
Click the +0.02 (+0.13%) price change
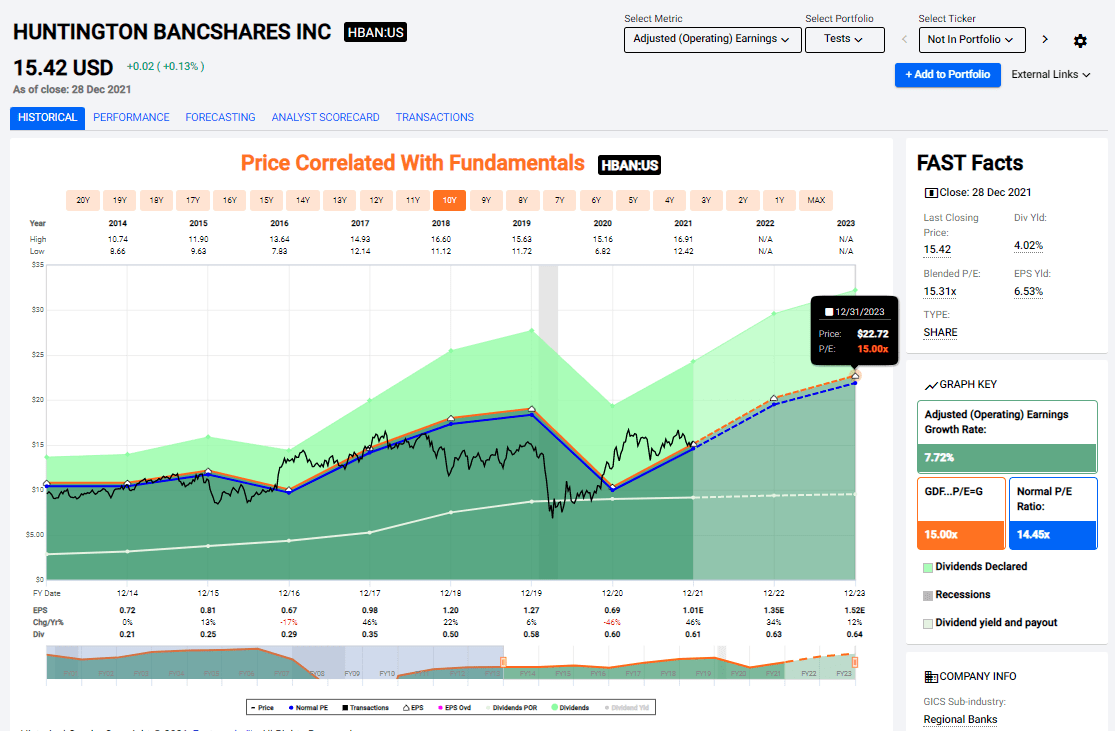point(165,67)
